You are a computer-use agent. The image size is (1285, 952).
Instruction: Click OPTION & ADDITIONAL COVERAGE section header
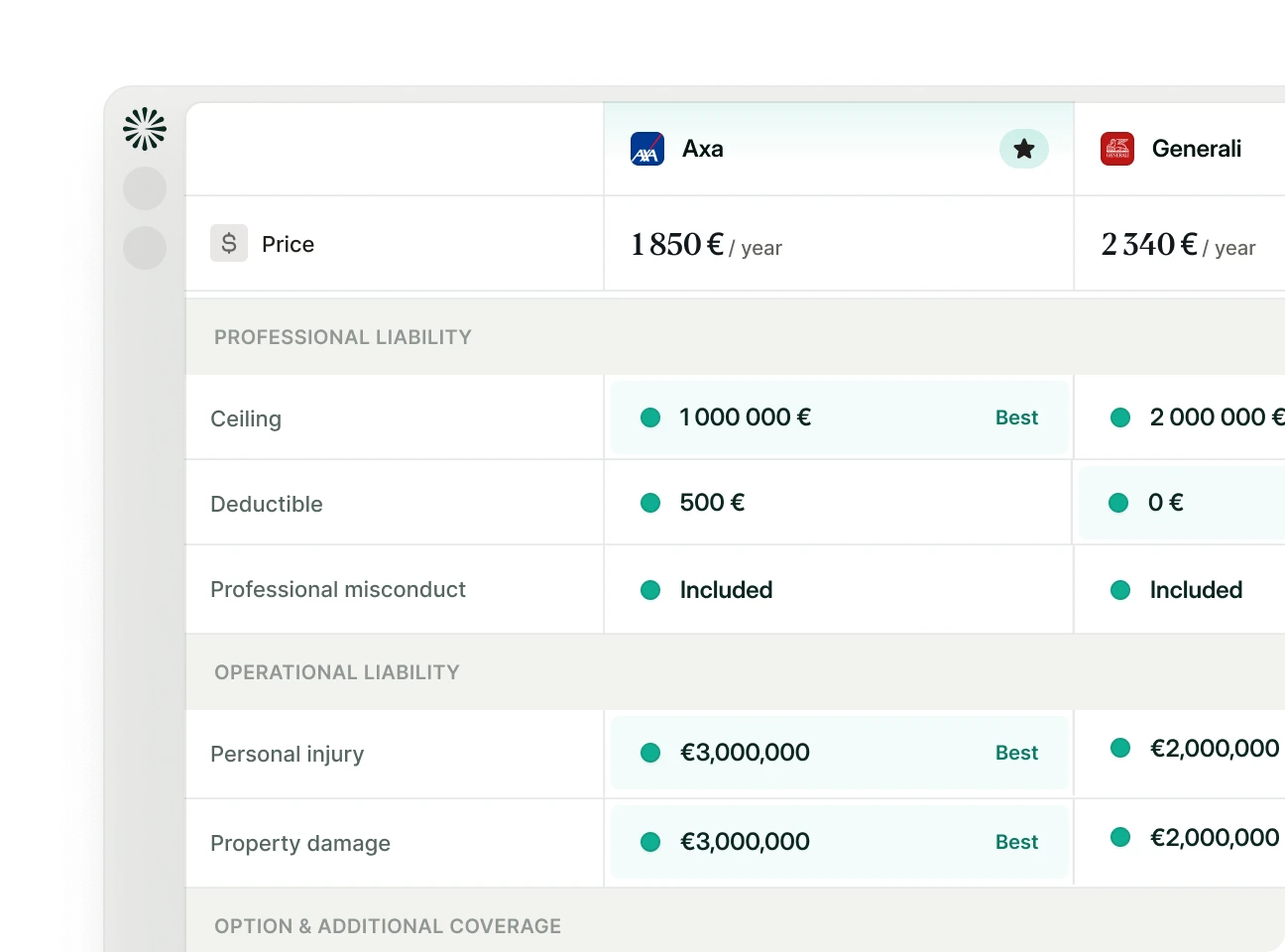[x=388, y=926]
